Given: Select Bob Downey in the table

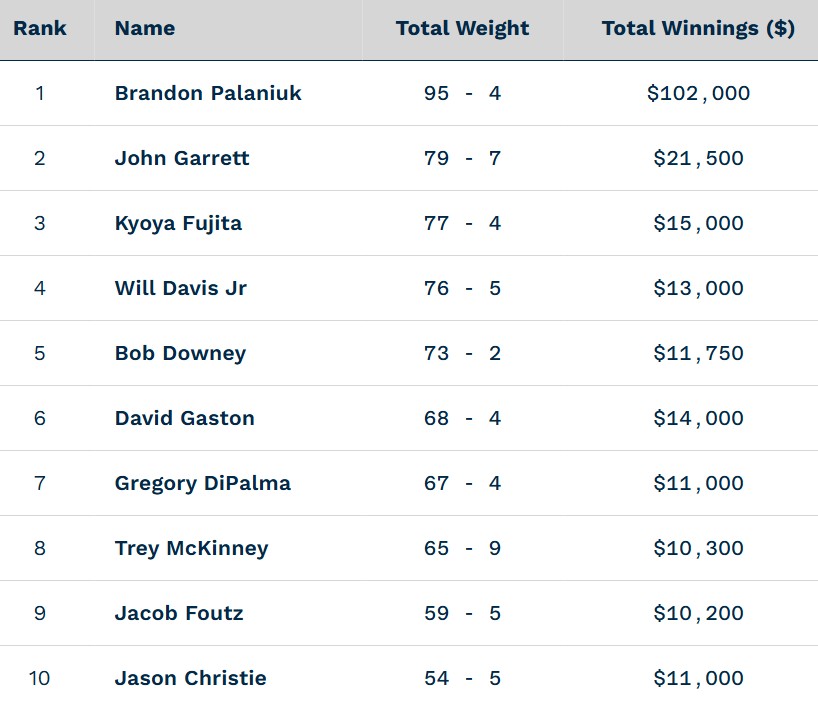Looking at the screenshot, I should click(x=180, y=353).
